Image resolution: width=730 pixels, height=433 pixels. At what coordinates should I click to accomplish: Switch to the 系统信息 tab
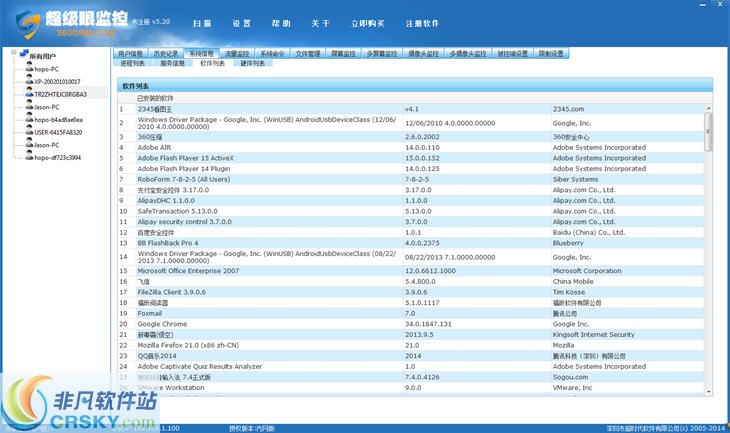(201, 54)
